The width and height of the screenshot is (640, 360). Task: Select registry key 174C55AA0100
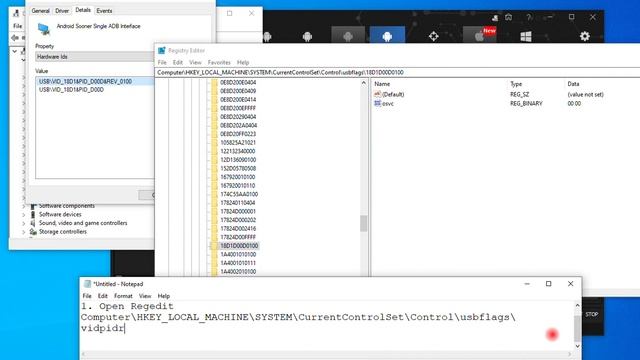pyautogui.click(x=239, y=194)
